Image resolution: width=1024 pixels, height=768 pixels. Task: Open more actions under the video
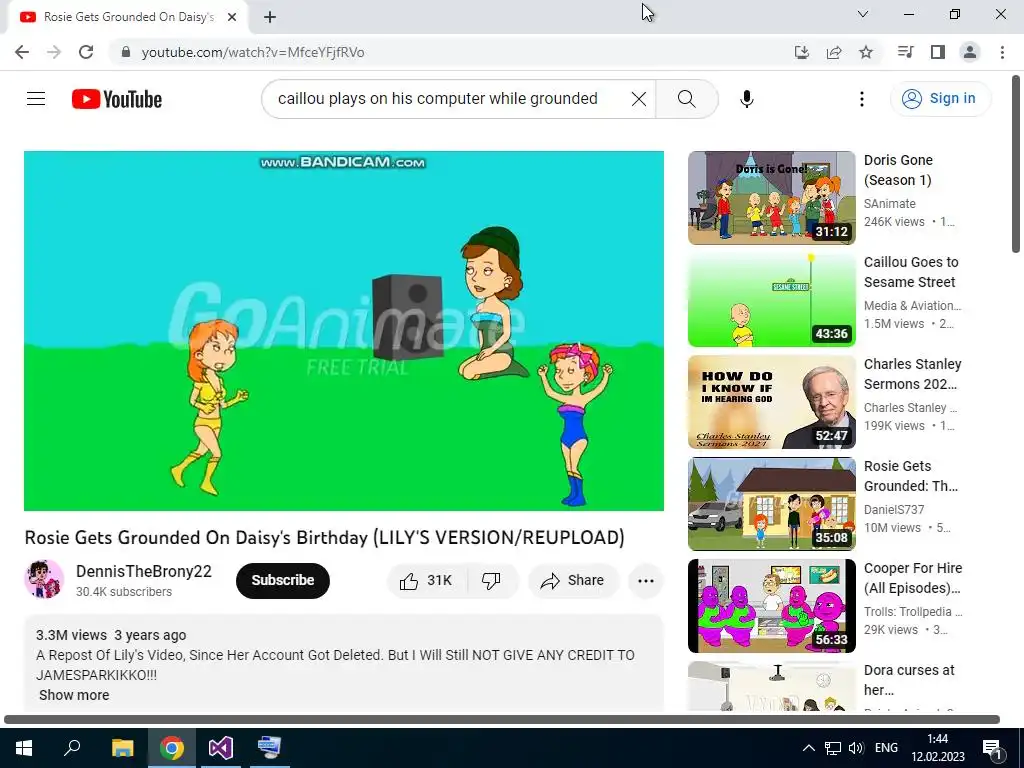click(x=645, y=581)
